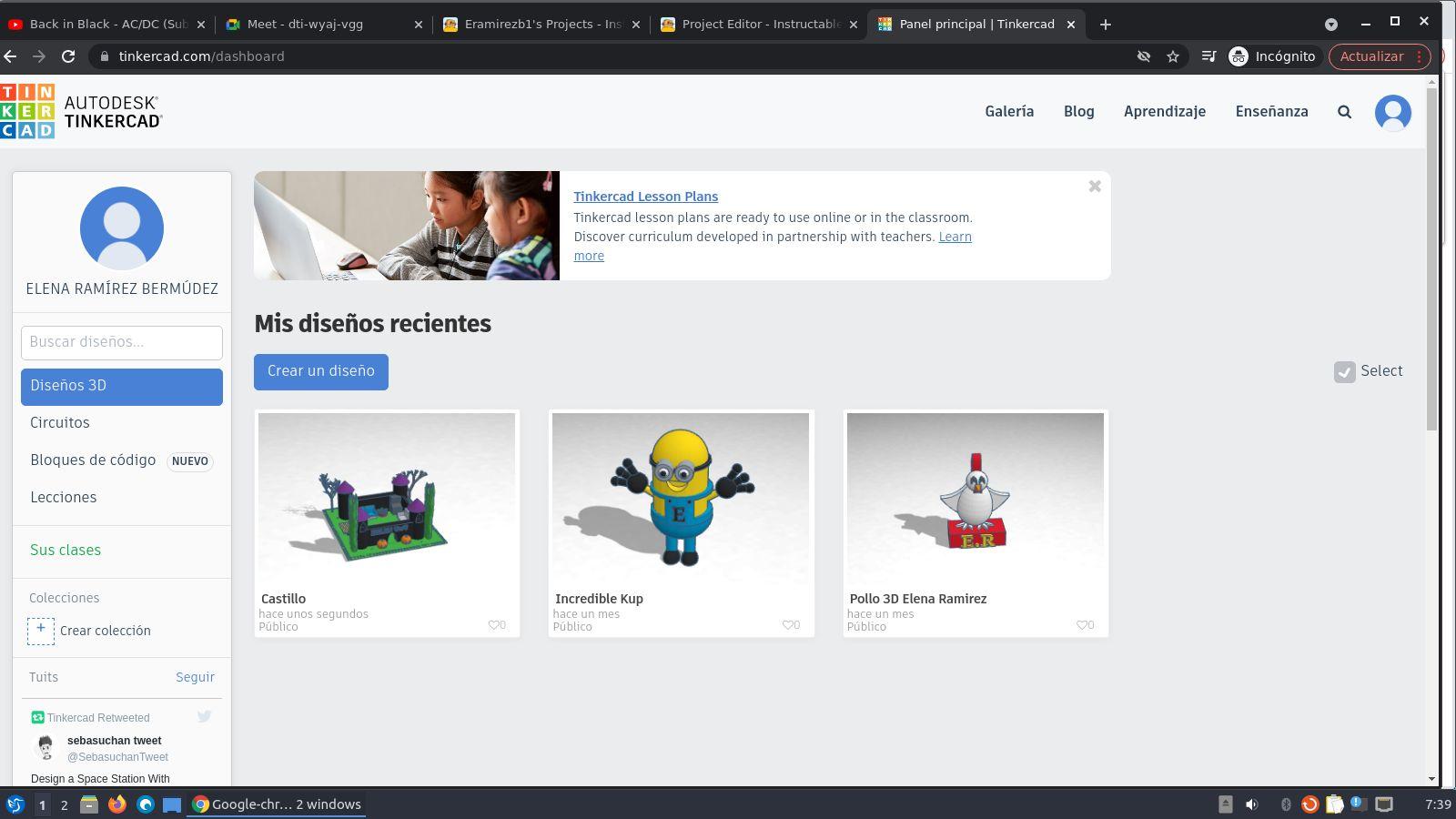1456x819 pixels.
Task: Click the Tinkercad logo in the header
Action: click(81, 111)
